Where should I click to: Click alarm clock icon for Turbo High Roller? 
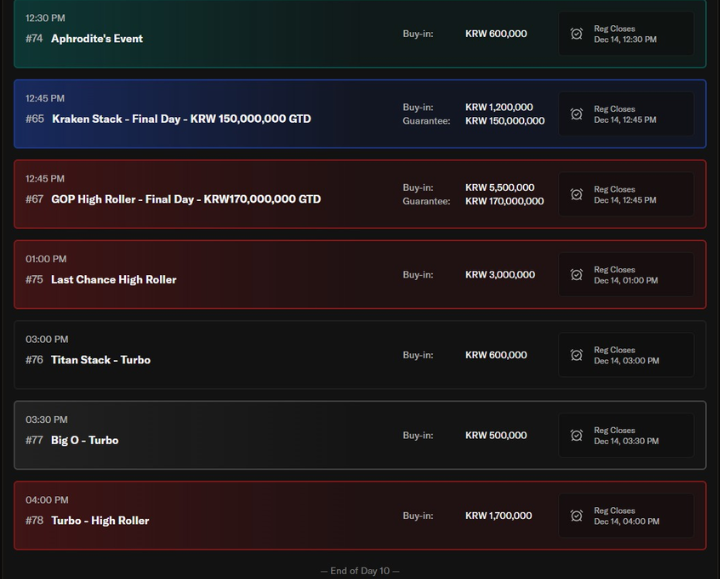coord(577,516)
